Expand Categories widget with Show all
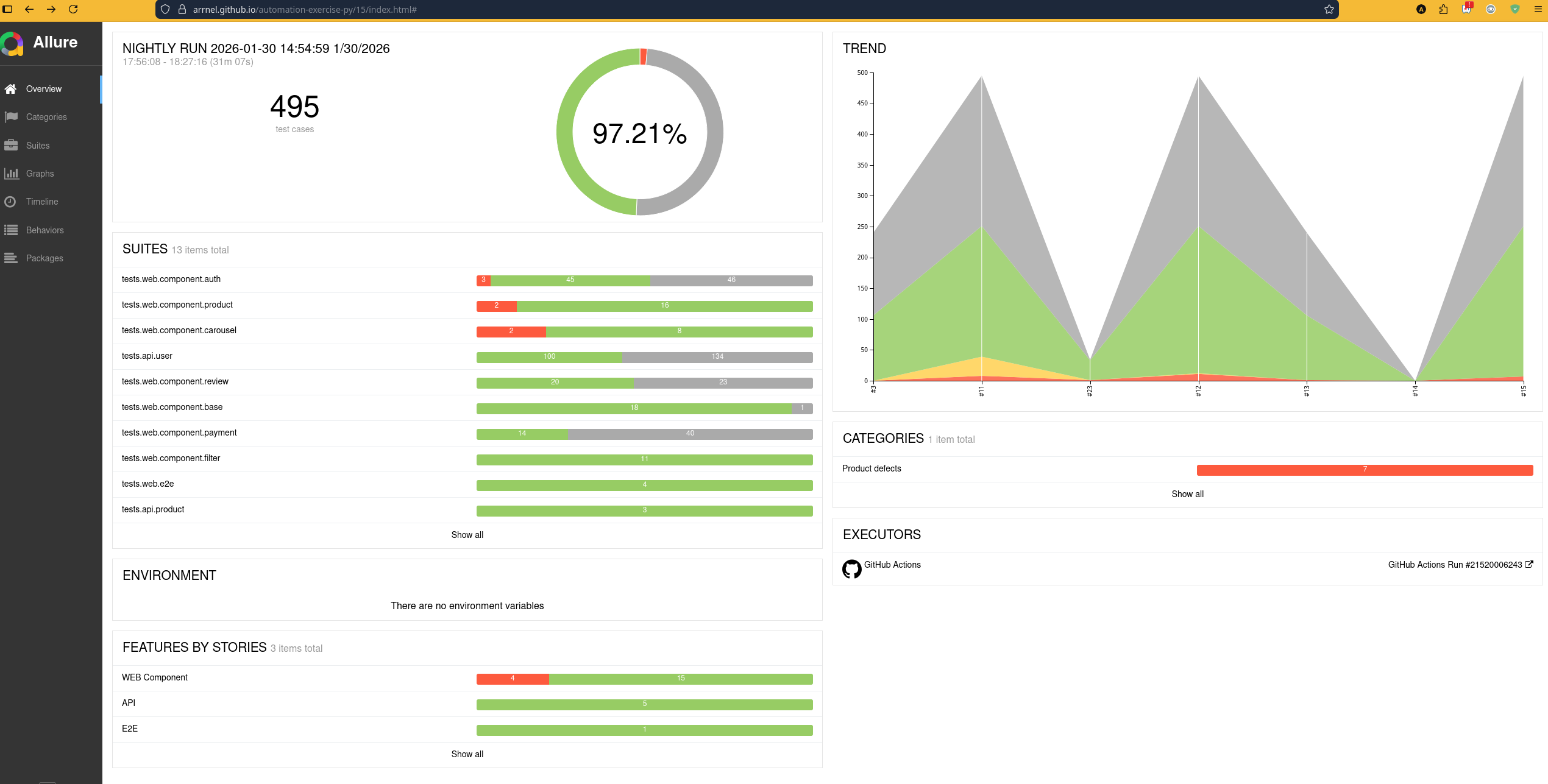Viewport: 1548px width, 784px height. (x=1187, y=494)
